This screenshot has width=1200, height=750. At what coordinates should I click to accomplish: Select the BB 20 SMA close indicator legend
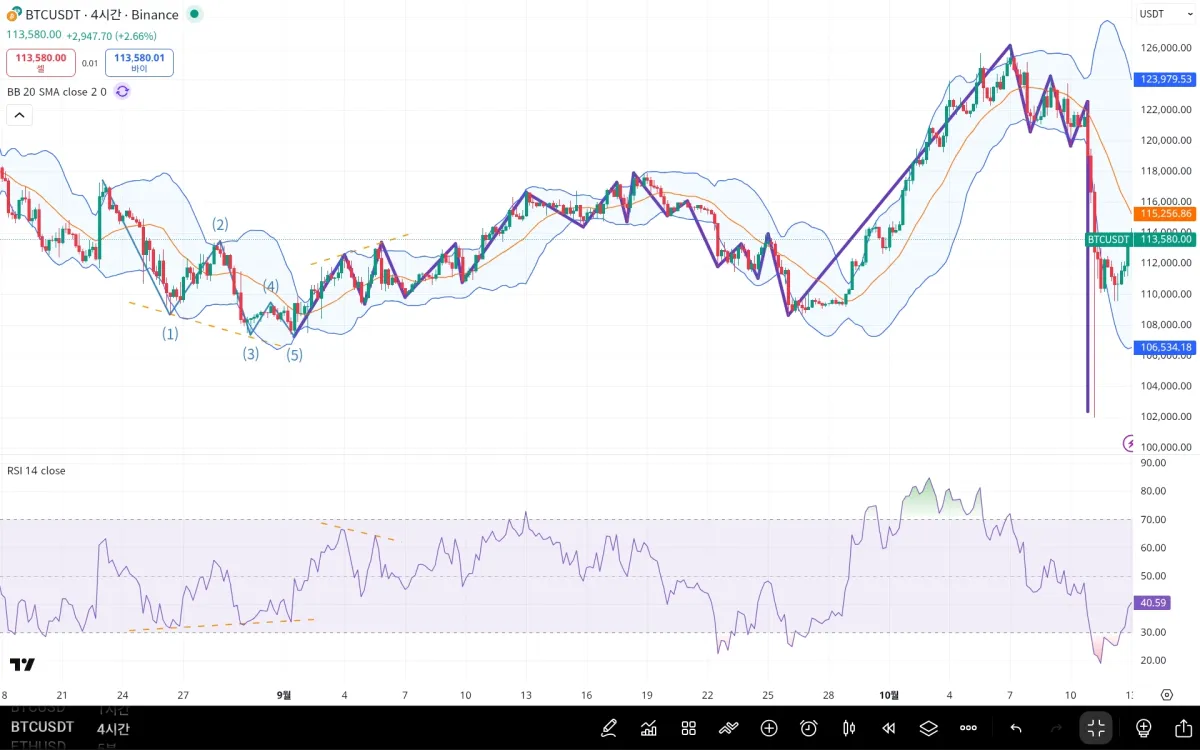click(x=57, y=91)
